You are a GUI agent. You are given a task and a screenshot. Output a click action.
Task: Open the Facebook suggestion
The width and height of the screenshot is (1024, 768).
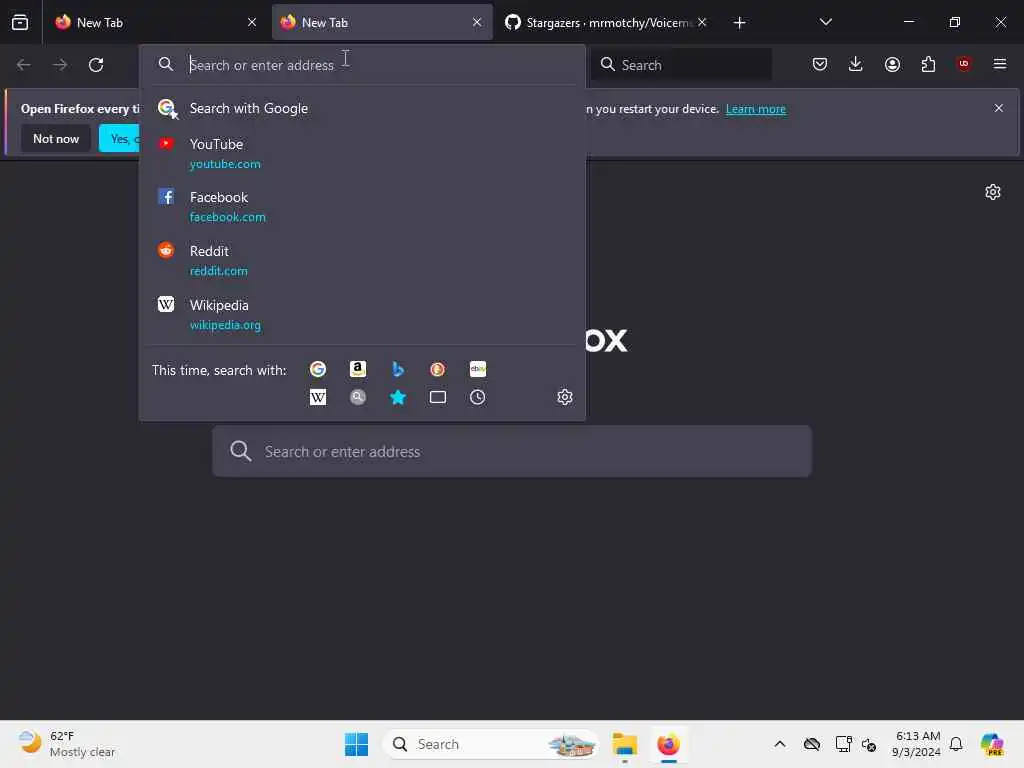click(x=362, y=206)
